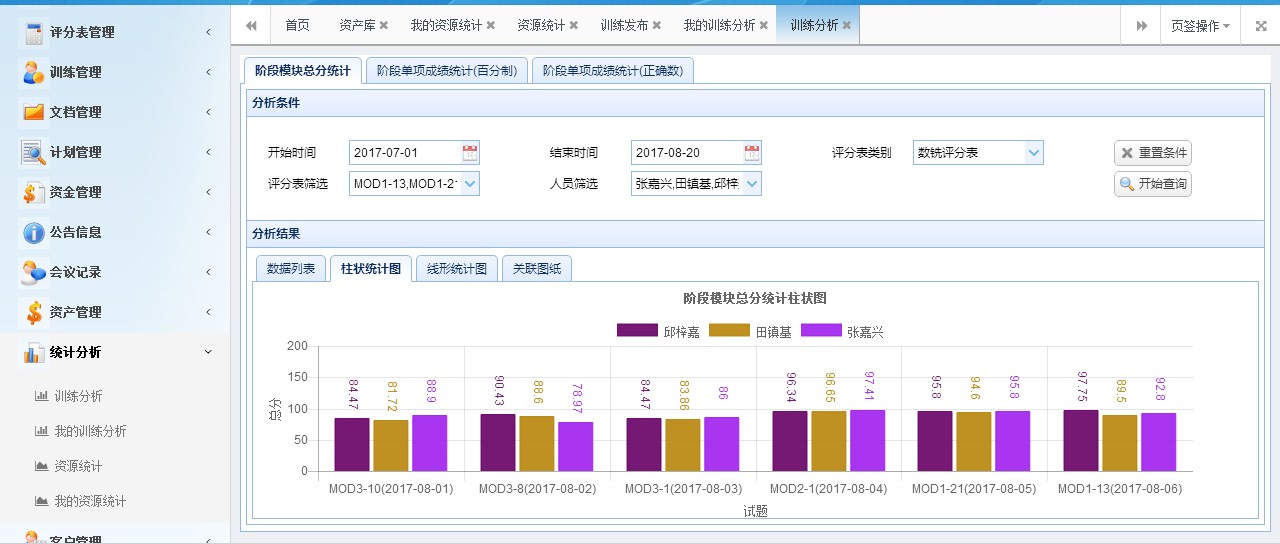Open the 资产管理 menu chevron
This screenshot has height=544, width=1280.
[x=208, y=312]
